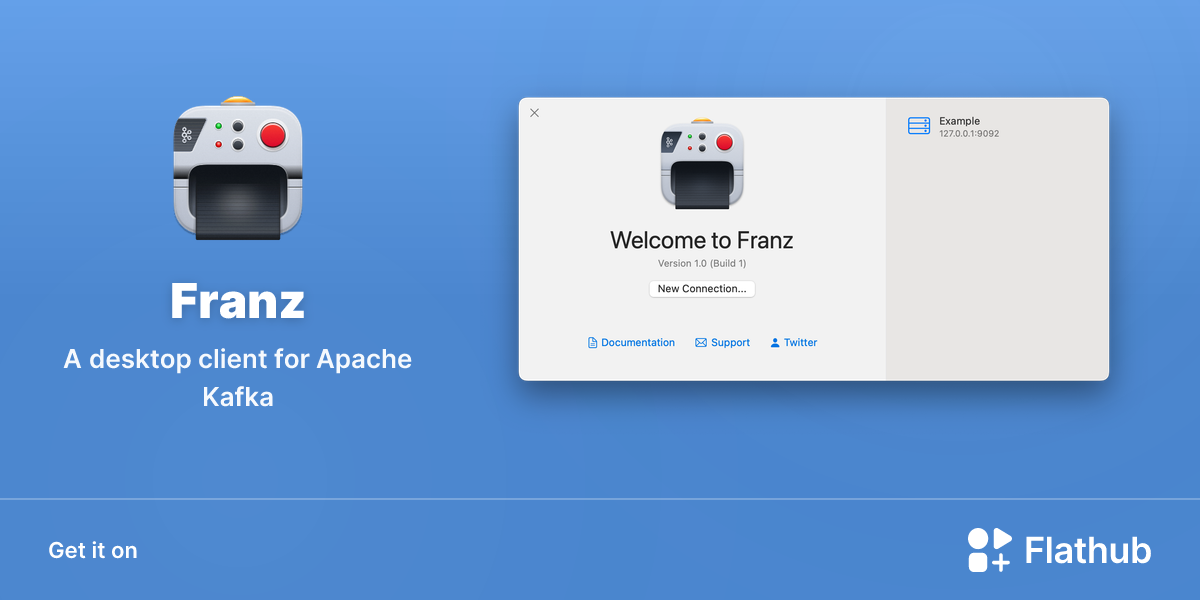Image resolution: width=1200 pixels, height=600 pixels.
Task: Click the 127.0.0.1:9092 address text
Action: 969,133
